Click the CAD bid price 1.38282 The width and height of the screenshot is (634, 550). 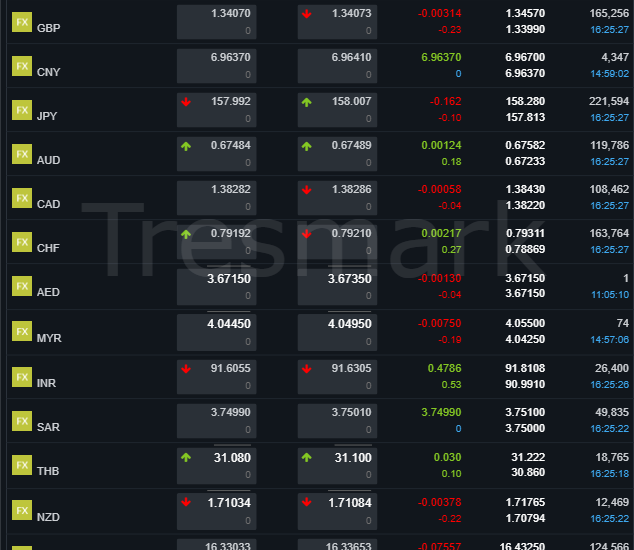click(x=230, y=189)
